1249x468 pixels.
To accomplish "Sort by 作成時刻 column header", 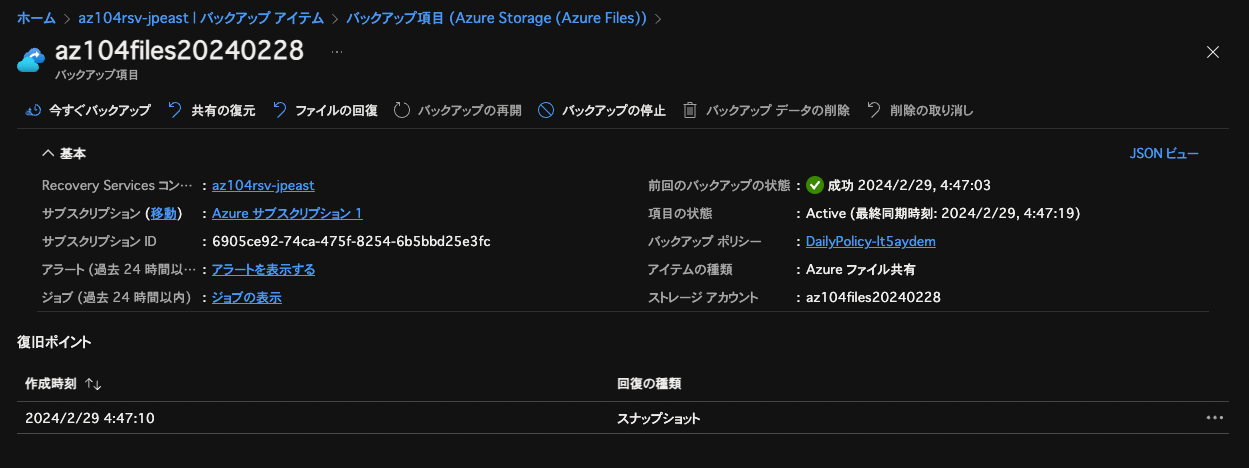I will [52, 384].
